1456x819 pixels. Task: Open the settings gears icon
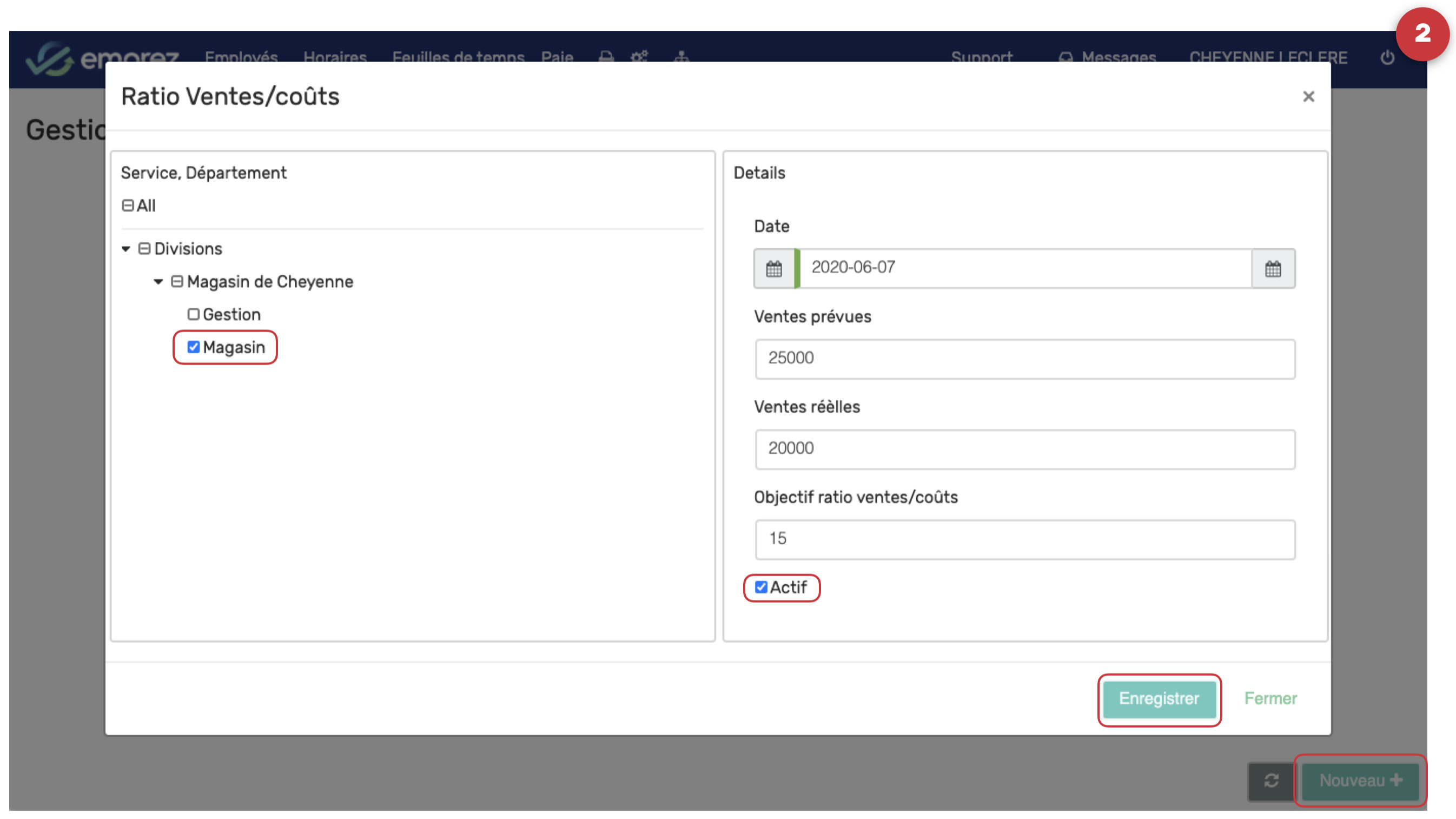point(639,56)
